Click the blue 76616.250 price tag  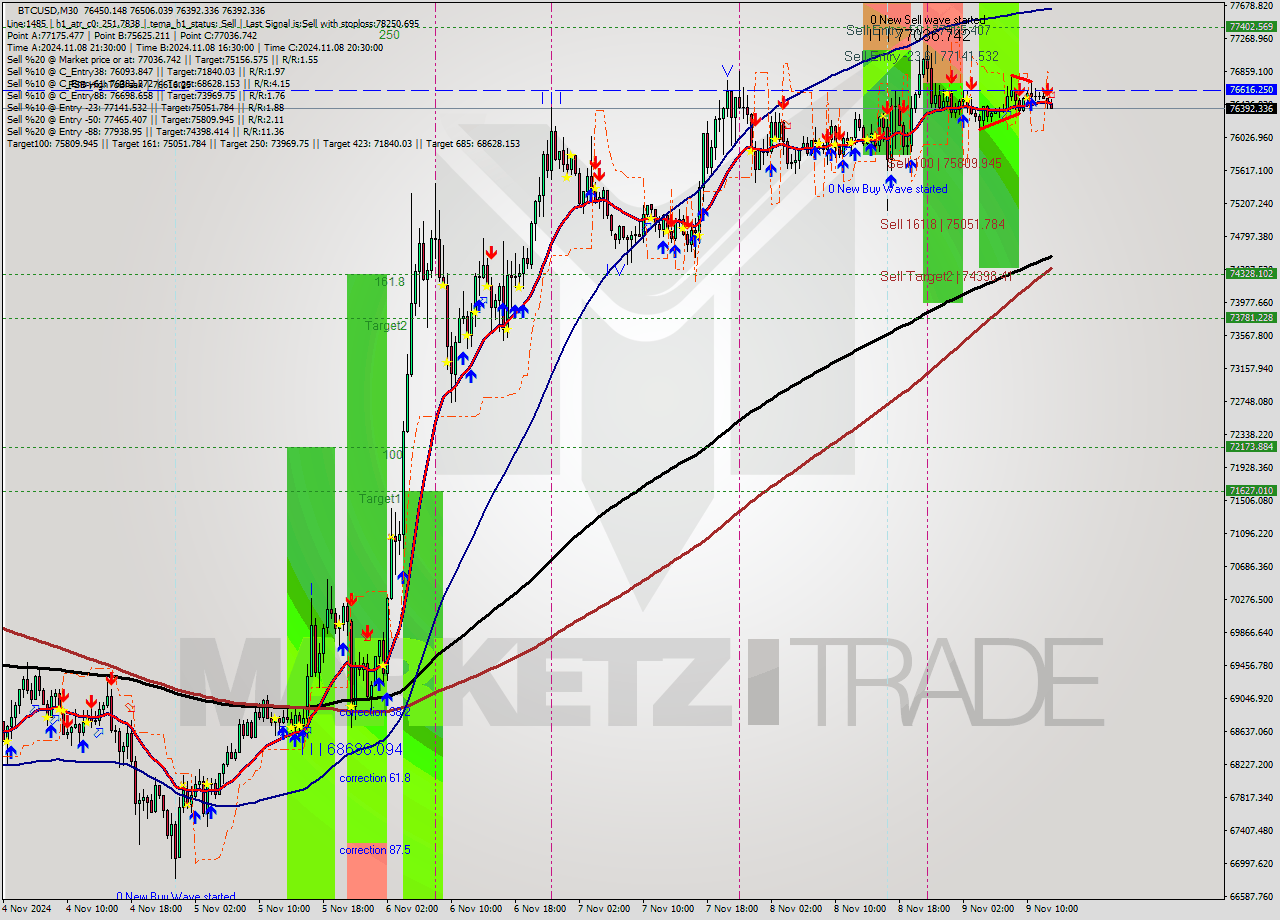[1251, 90]
